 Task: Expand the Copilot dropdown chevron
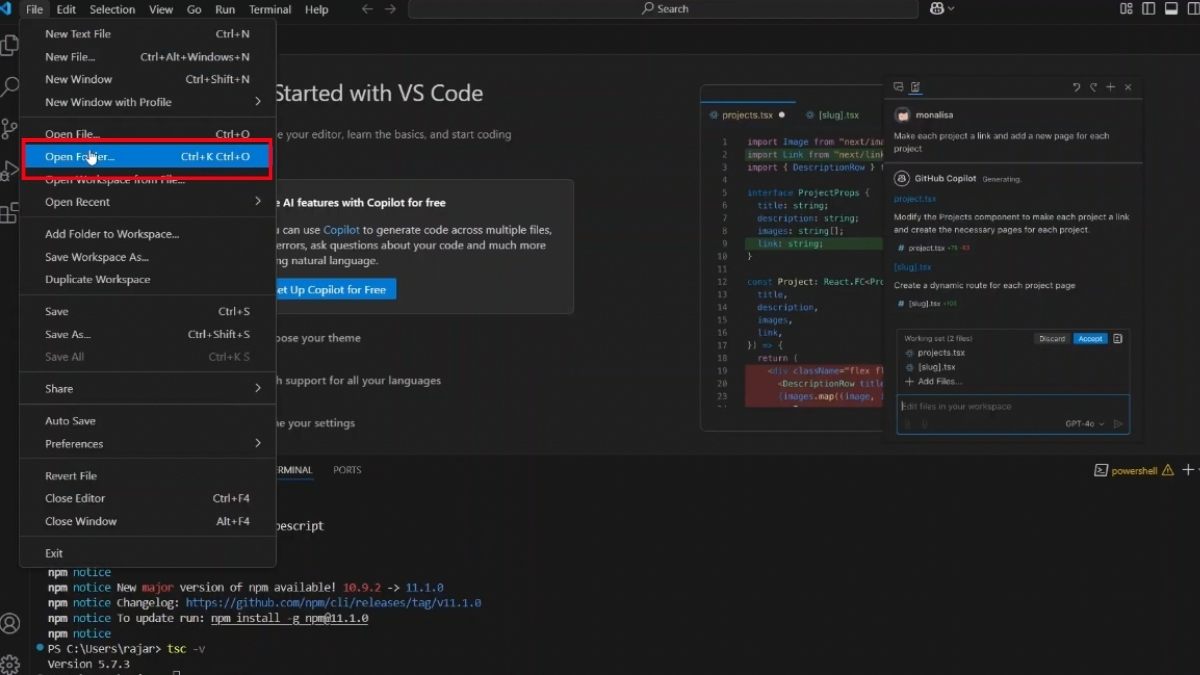coord(950,9)
